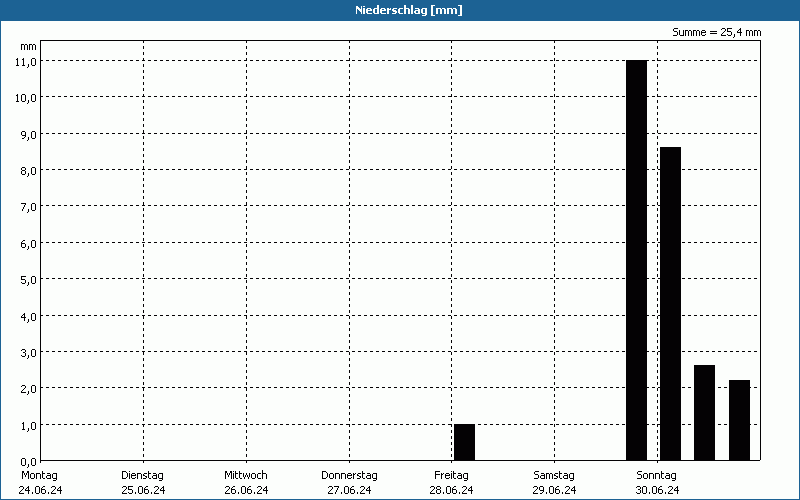Screen dimensions: 800x500
Task: Click the Samstag axis label
Action: point(554,476)
